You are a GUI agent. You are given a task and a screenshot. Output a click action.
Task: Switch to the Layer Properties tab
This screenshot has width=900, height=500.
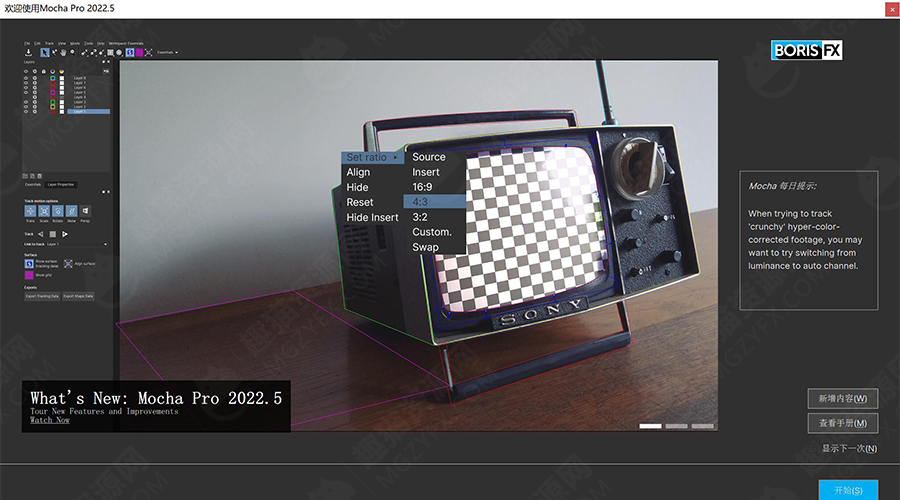(x=61, y=184)
